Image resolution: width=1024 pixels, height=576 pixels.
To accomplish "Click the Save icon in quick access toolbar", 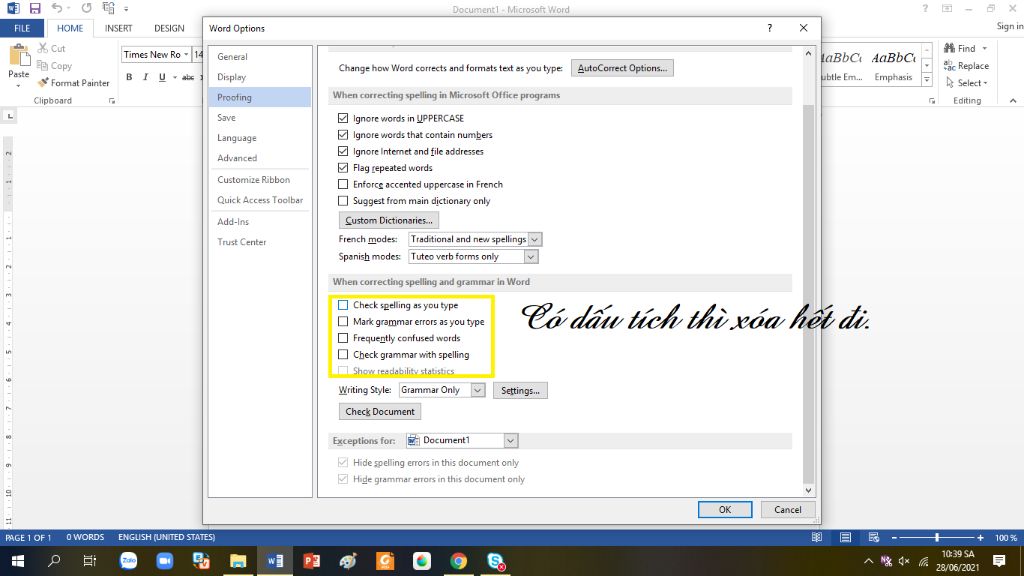I will tap(35, 8).
